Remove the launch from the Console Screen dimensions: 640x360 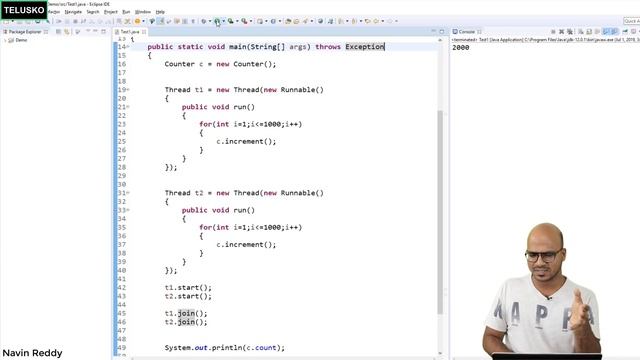click(562, 31)
